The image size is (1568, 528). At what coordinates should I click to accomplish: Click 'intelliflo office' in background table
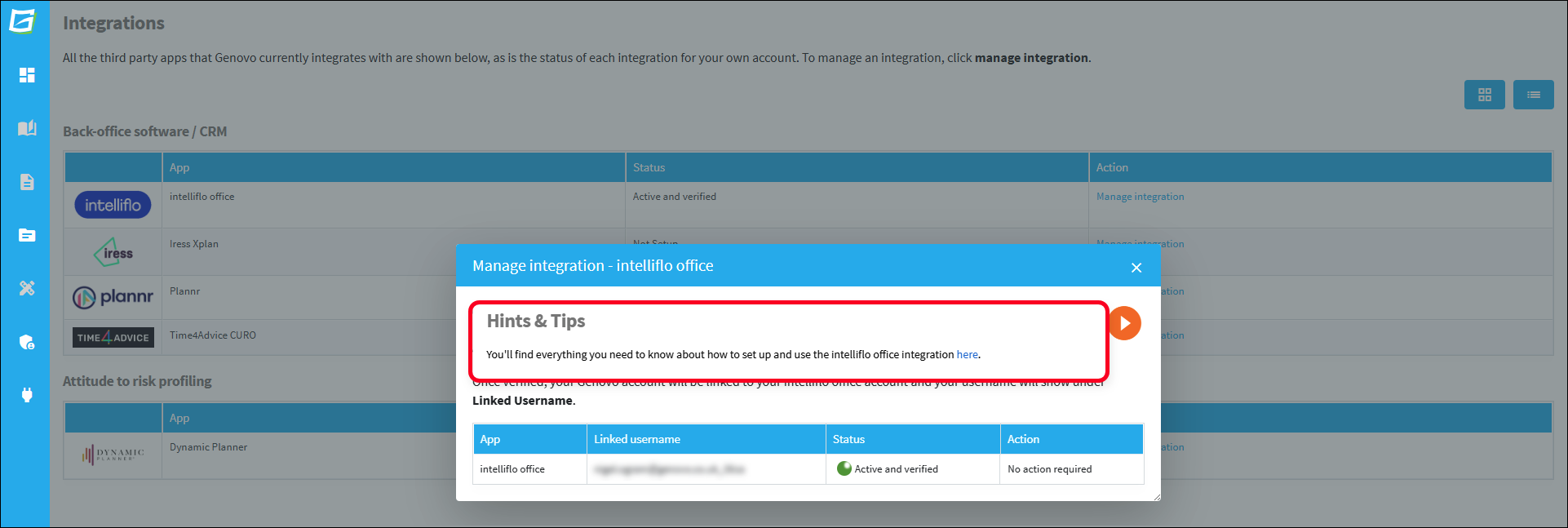coord(202,197)
